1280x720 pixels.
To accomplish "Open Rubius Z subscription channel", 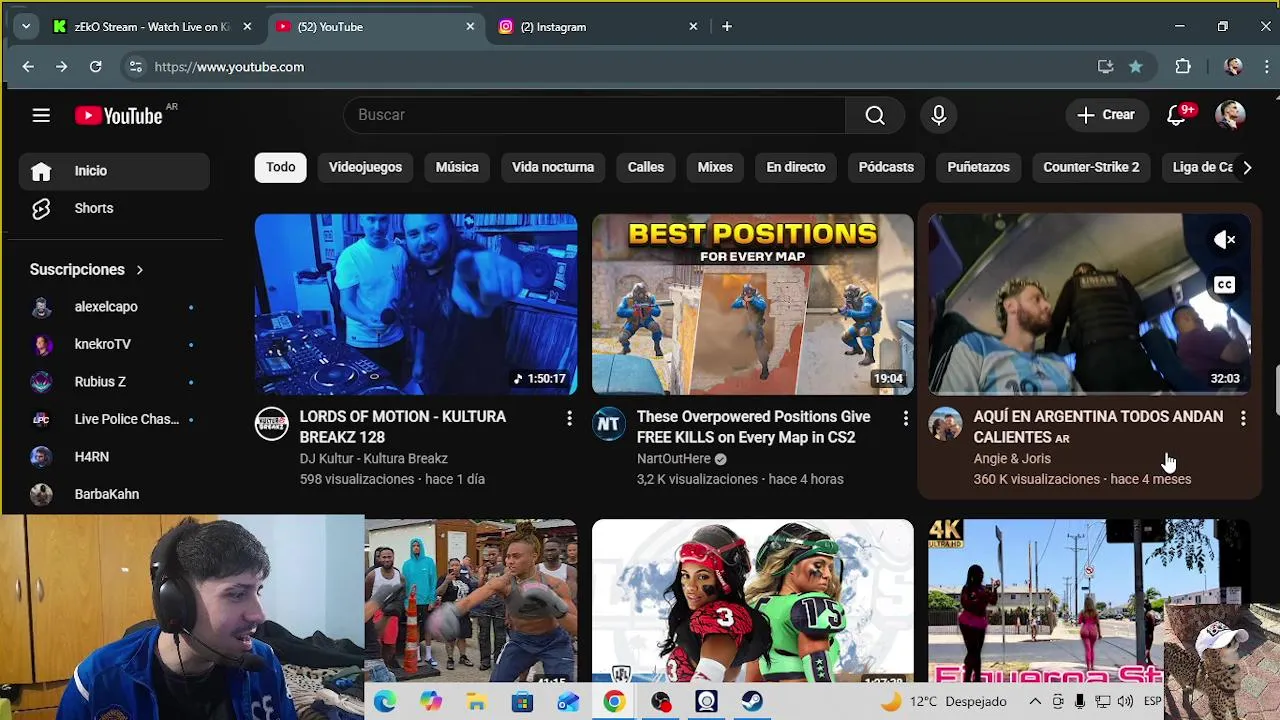I will (x=114, y=382).
